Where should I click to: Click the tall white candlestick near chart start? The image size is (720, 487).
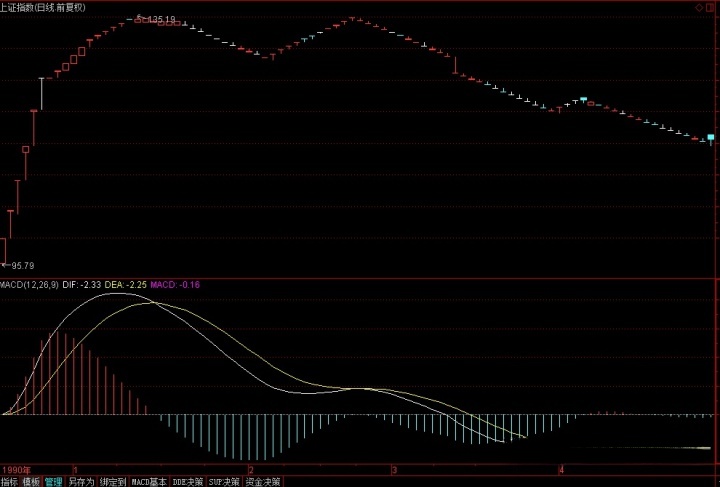point(42,94)
